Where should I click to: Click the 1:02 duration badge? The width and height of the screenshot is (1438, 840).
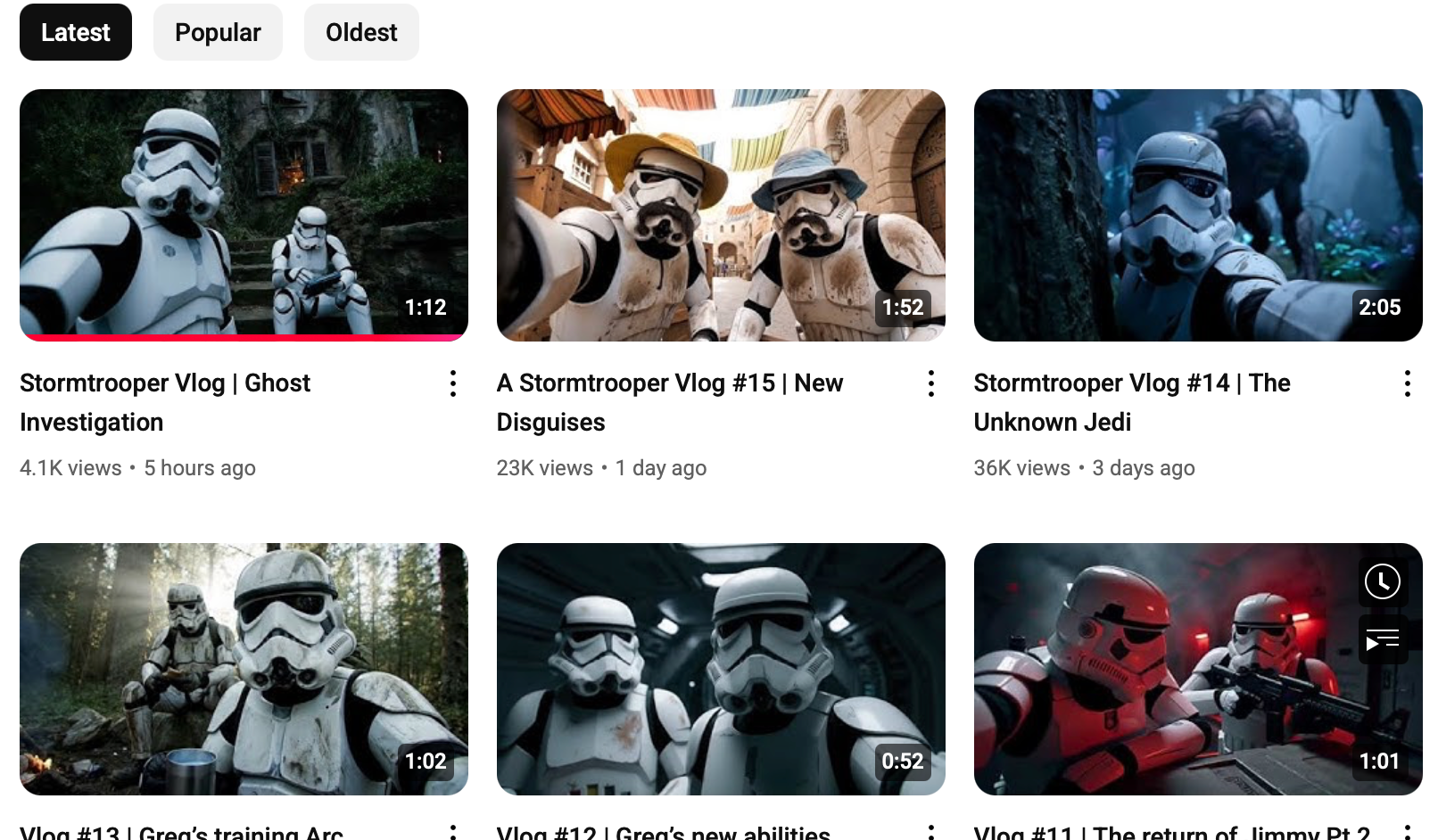click(x=426, y=762)
